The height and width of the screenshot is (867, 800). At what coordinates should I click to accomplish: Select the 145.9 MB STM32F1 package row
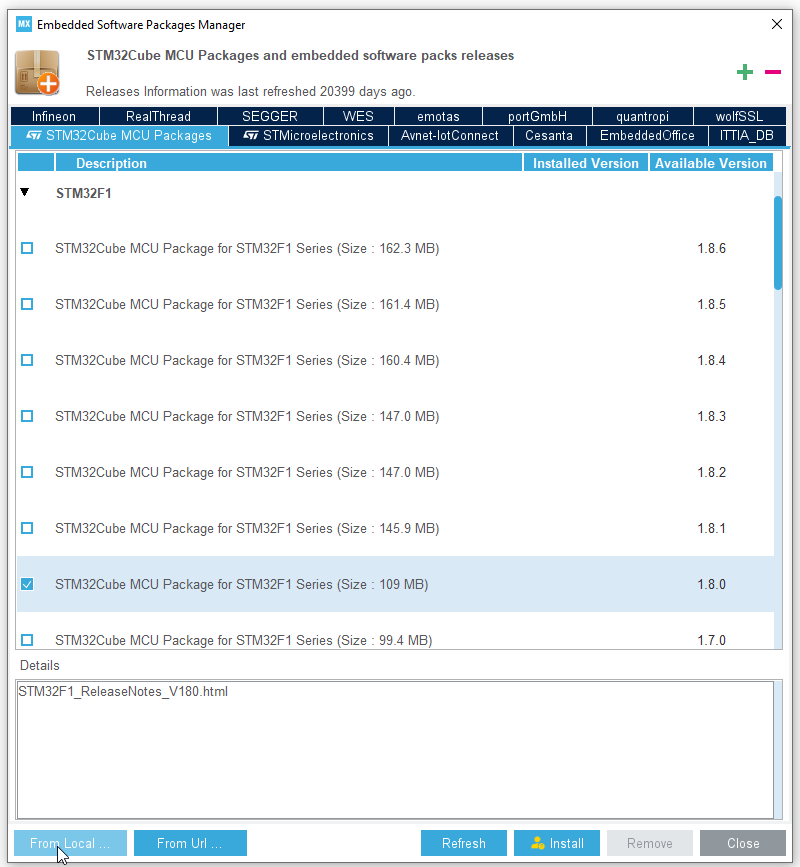395,528
